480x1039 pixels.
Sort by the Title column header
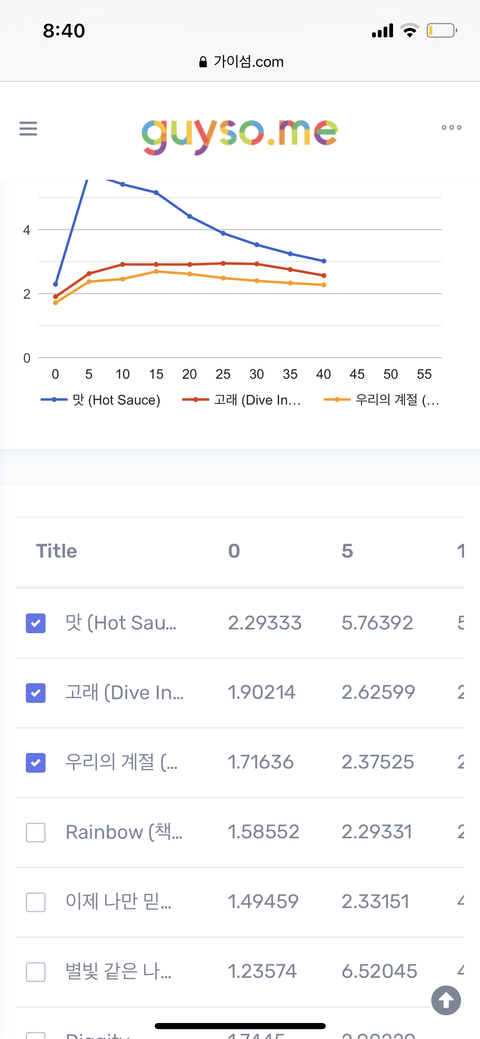click(x=56, y=551)
